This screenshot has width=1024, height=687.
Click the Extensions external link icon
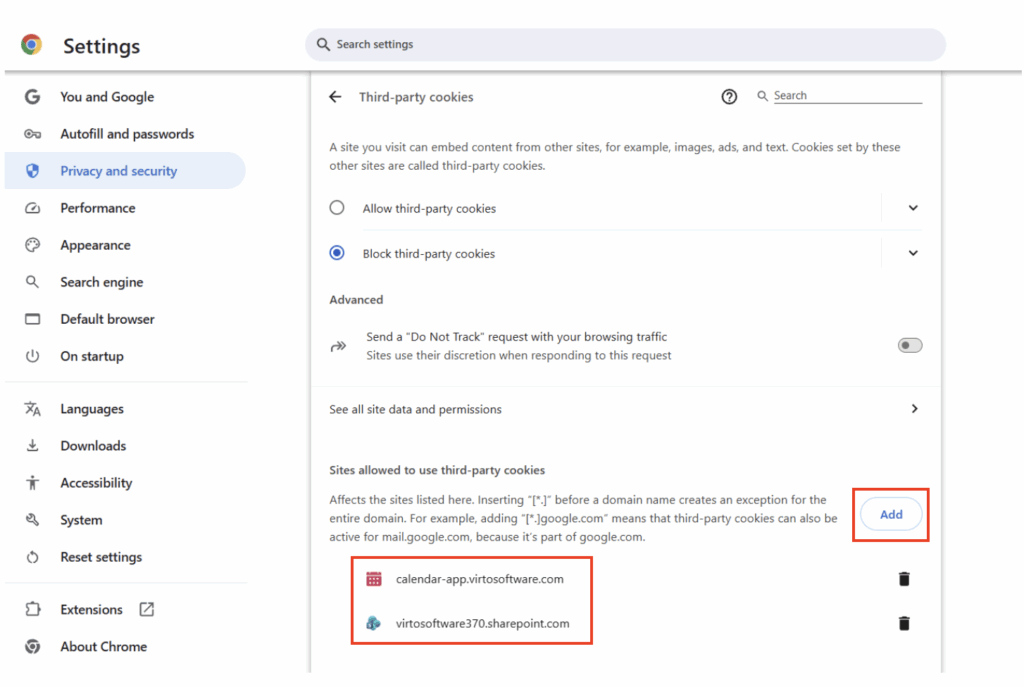click(x=146, y=609)
